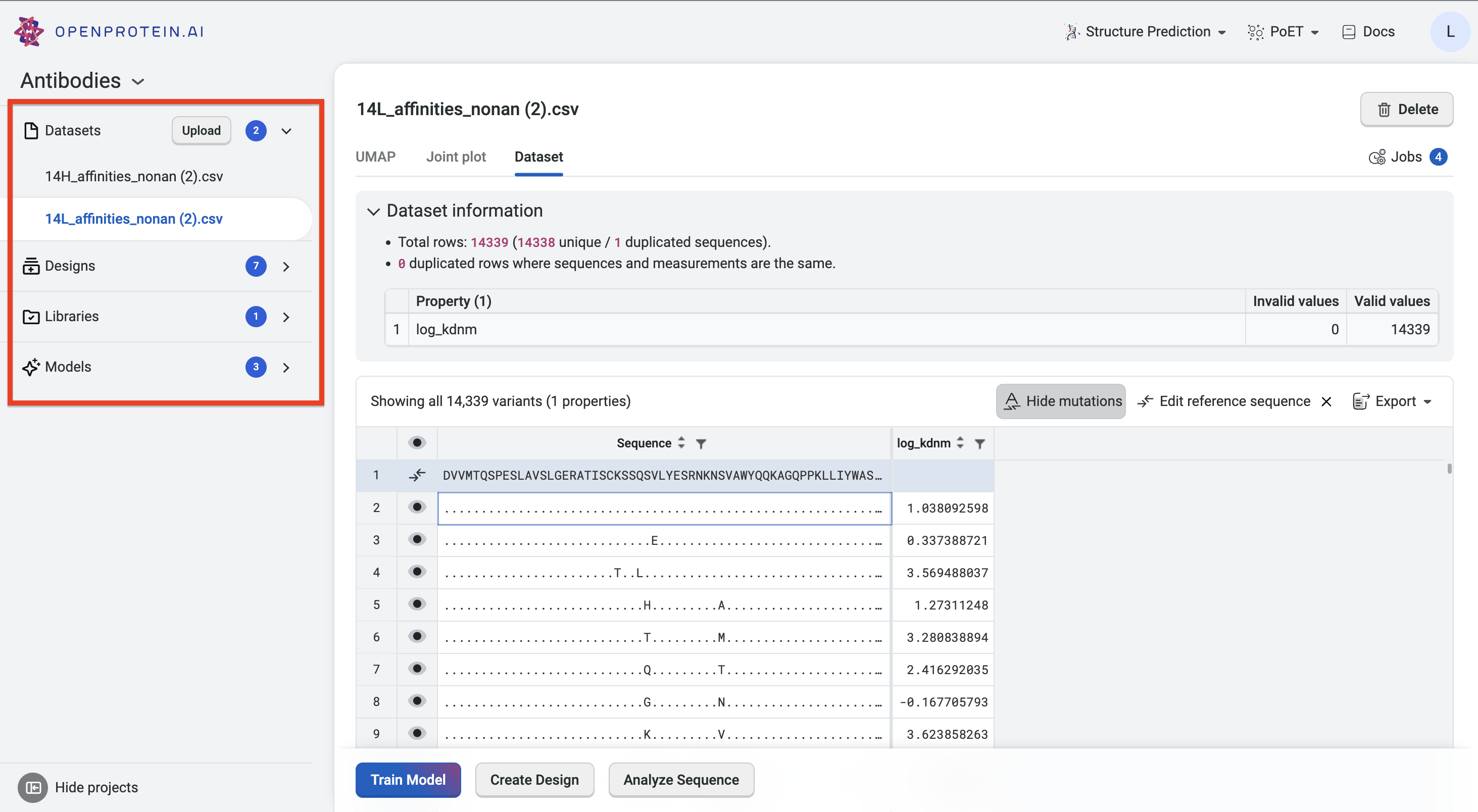This screenshot has width=1478, height=812.
Task: Click the Datasets count badge 2
Action: [255, 131]
